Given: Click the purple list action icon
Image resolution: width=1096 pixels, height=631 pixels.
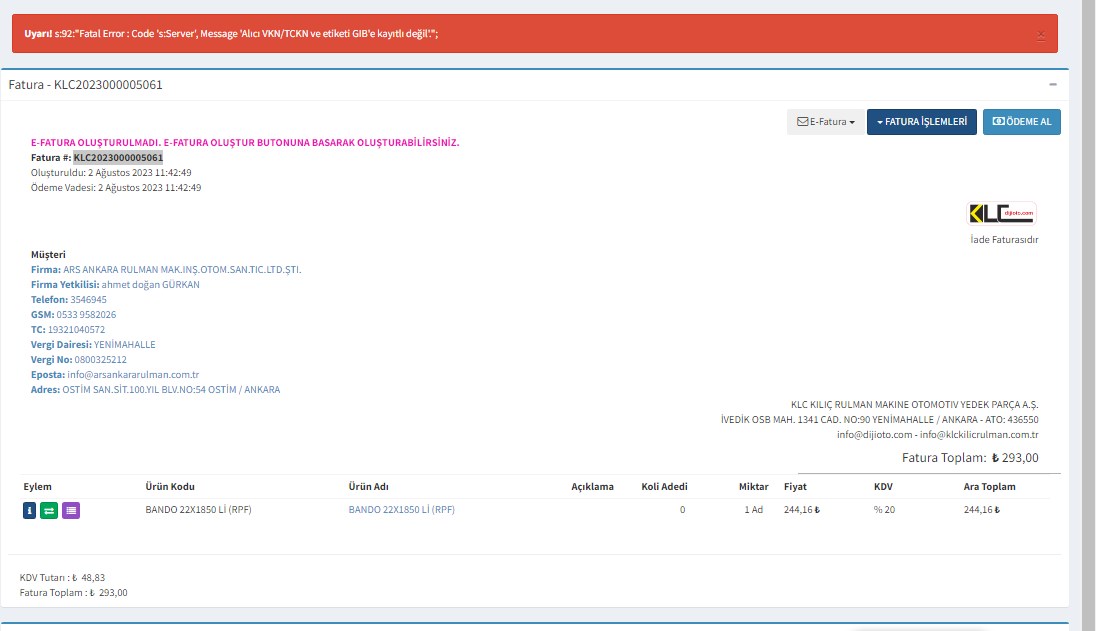Looking at the screenshot, I should 71,510.
